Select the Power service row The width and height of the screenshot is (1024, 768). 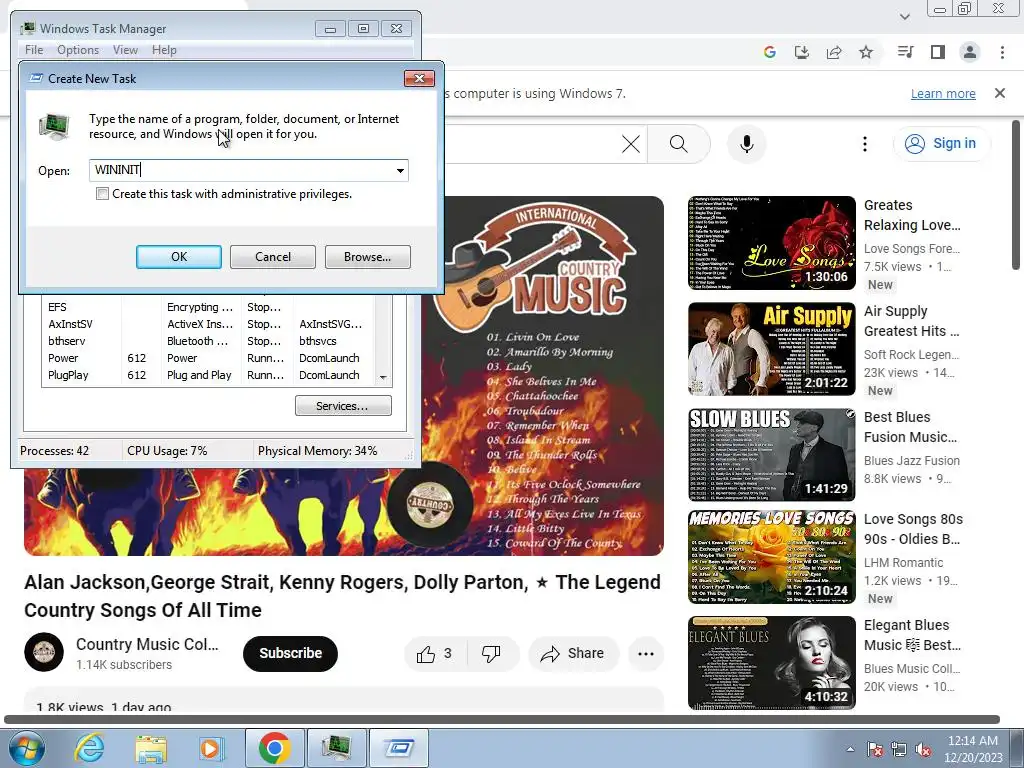208,358
